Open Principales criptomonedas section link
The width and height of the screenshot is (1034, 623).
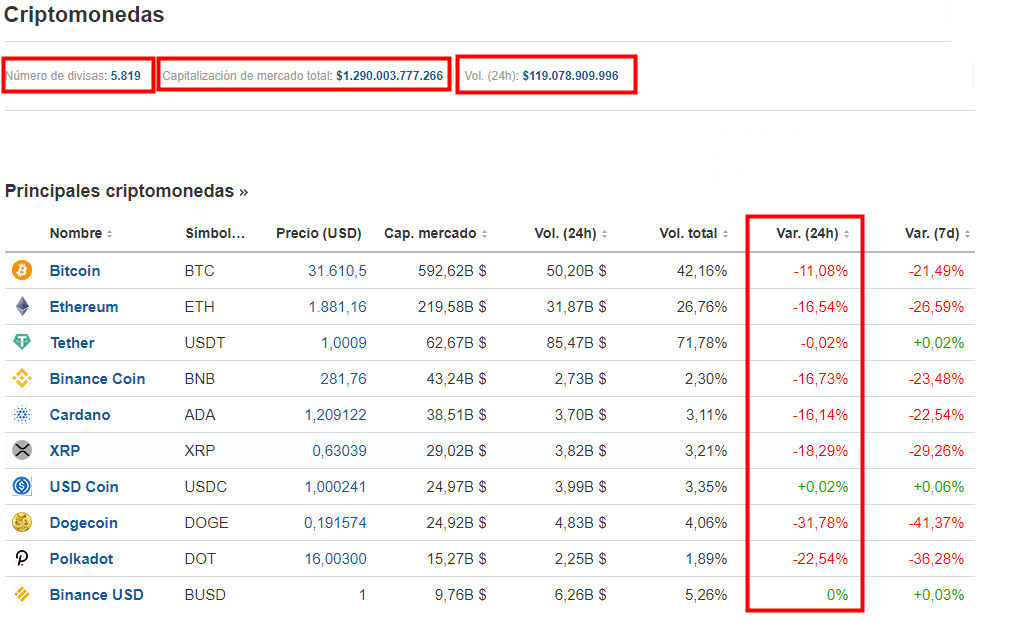126,191
